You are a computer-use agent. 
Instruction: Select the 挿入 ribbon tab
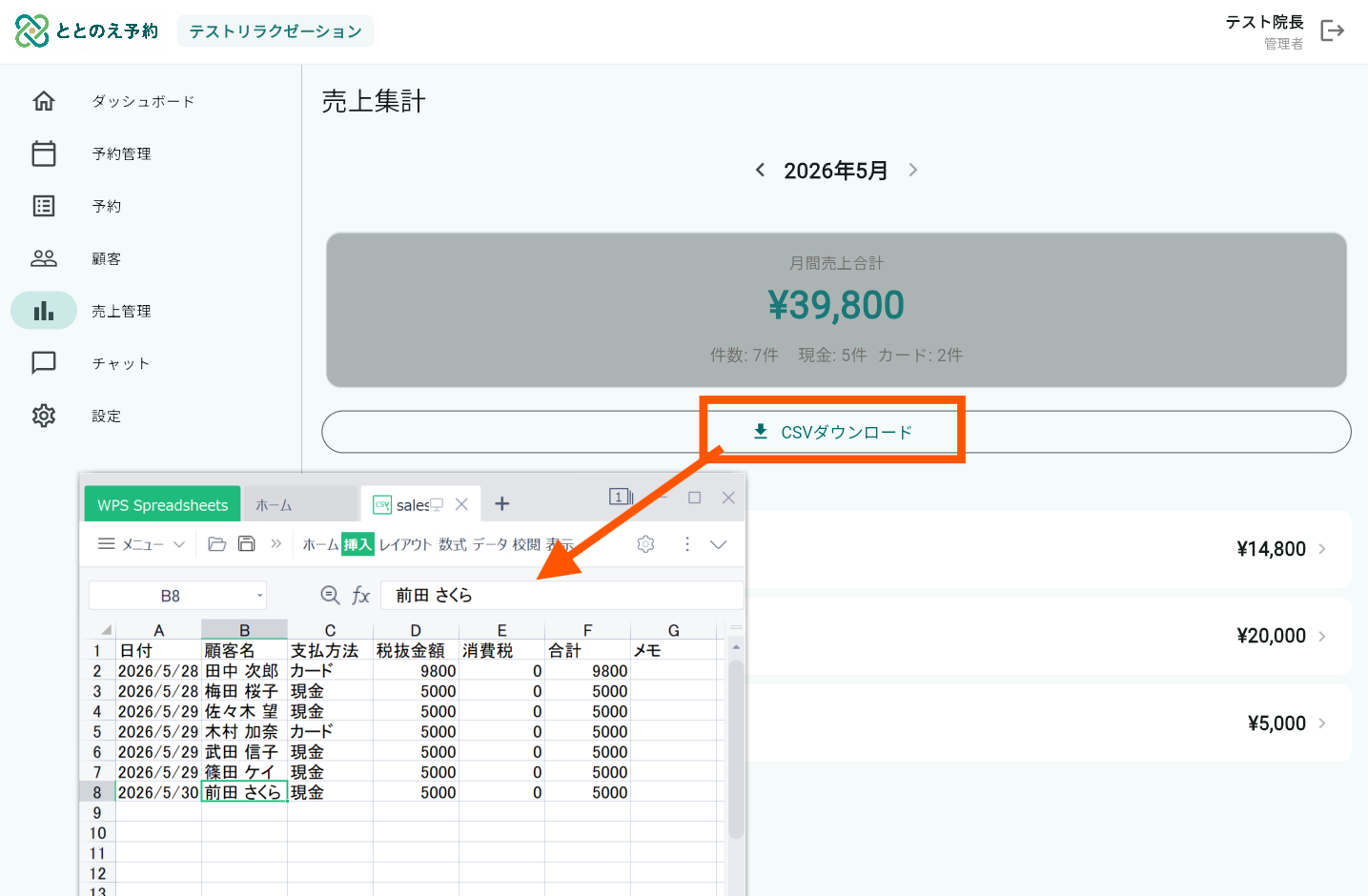coord(357,544)
